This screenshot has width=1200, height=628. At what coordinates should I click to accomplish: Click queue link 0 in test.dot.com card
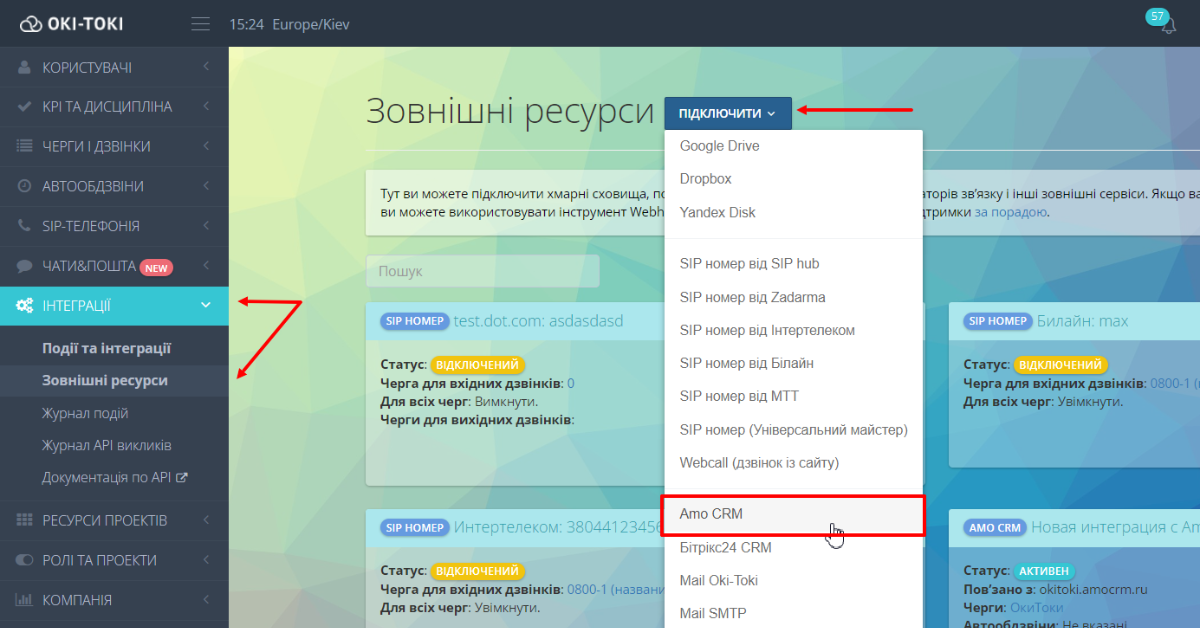pos(571,383)
